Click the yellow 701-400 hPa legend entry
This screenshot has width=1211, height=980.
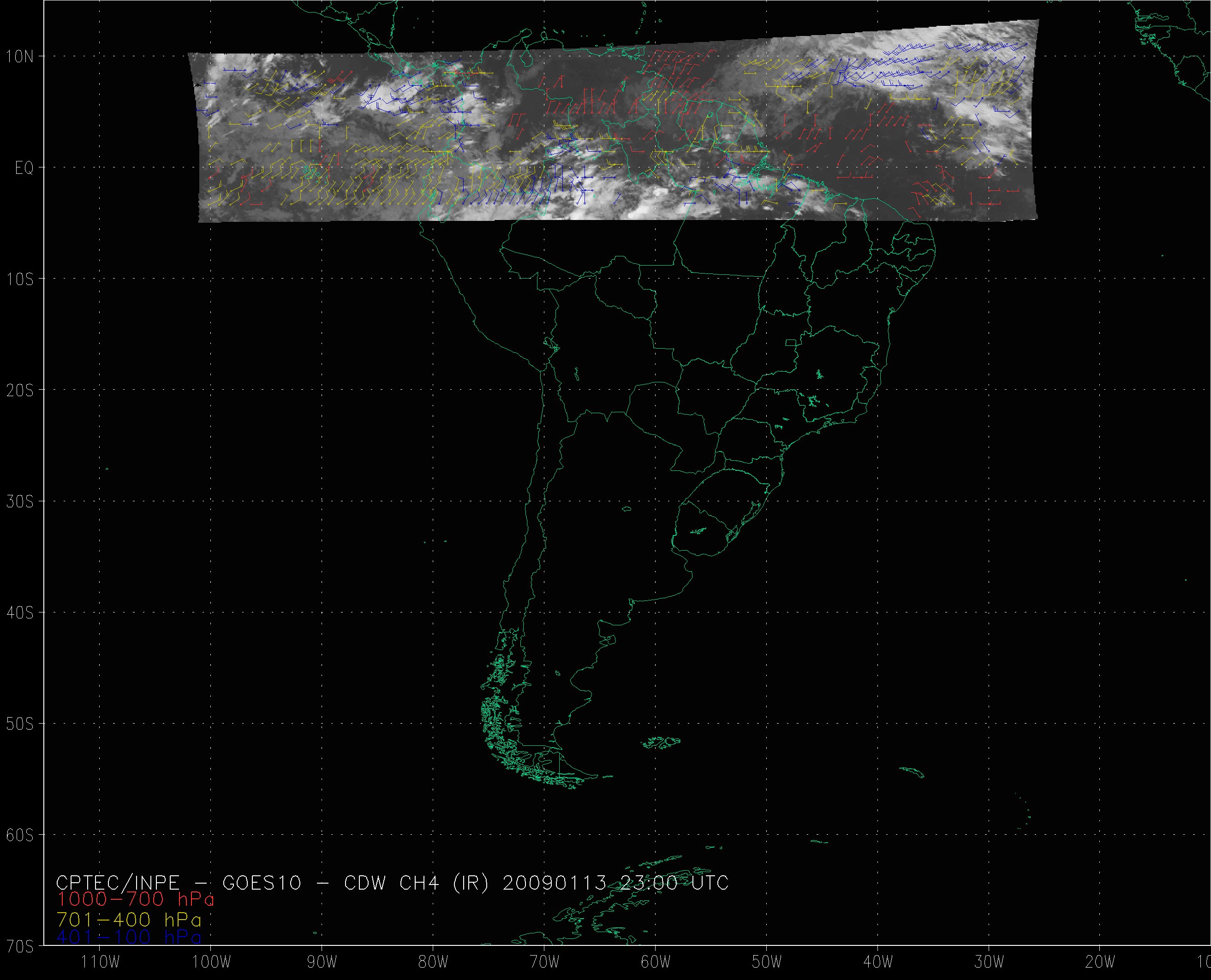pyautogui.click(x=129, y=919)
